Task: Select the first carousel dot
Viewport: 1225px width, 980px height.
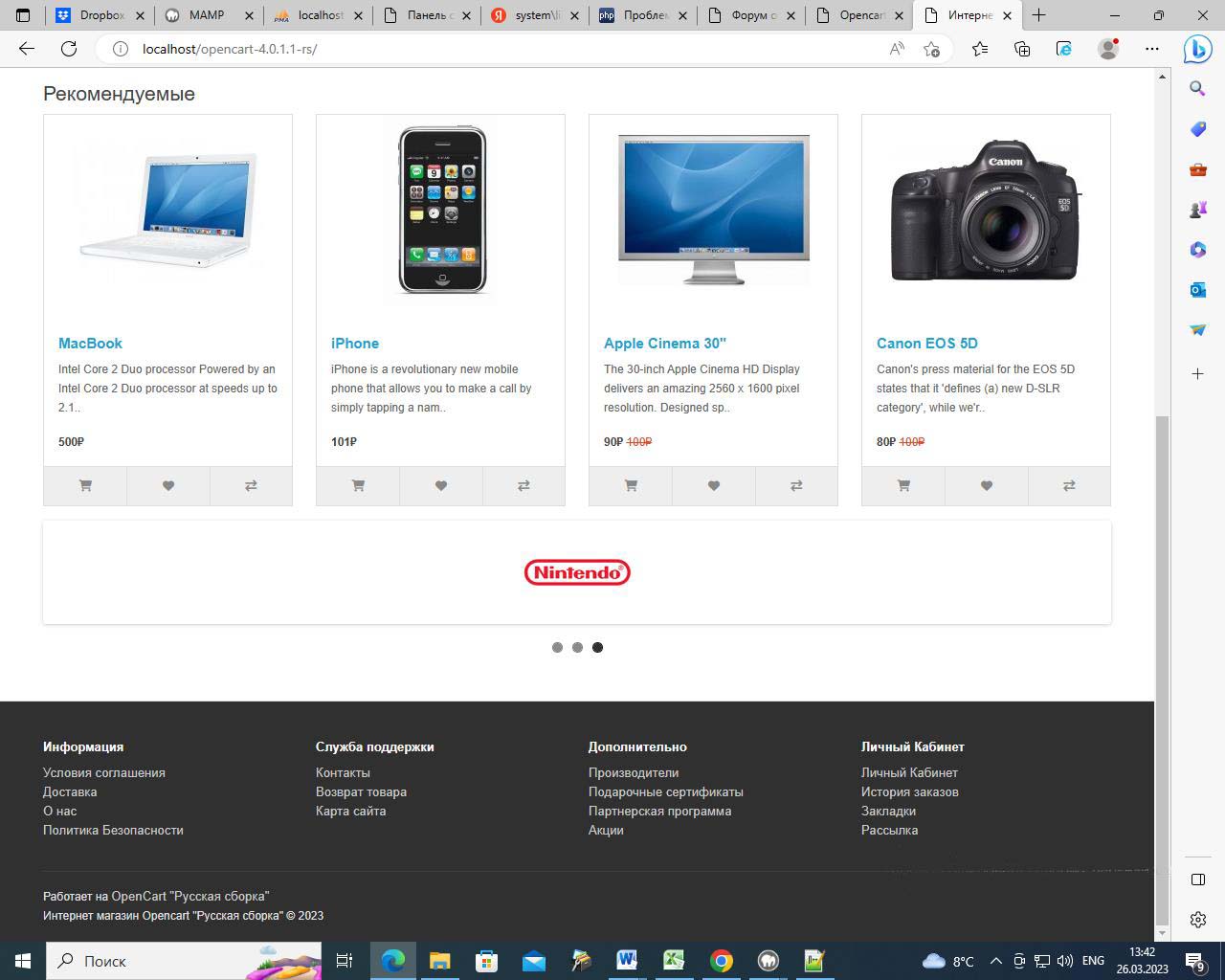Action: [557, 648]
